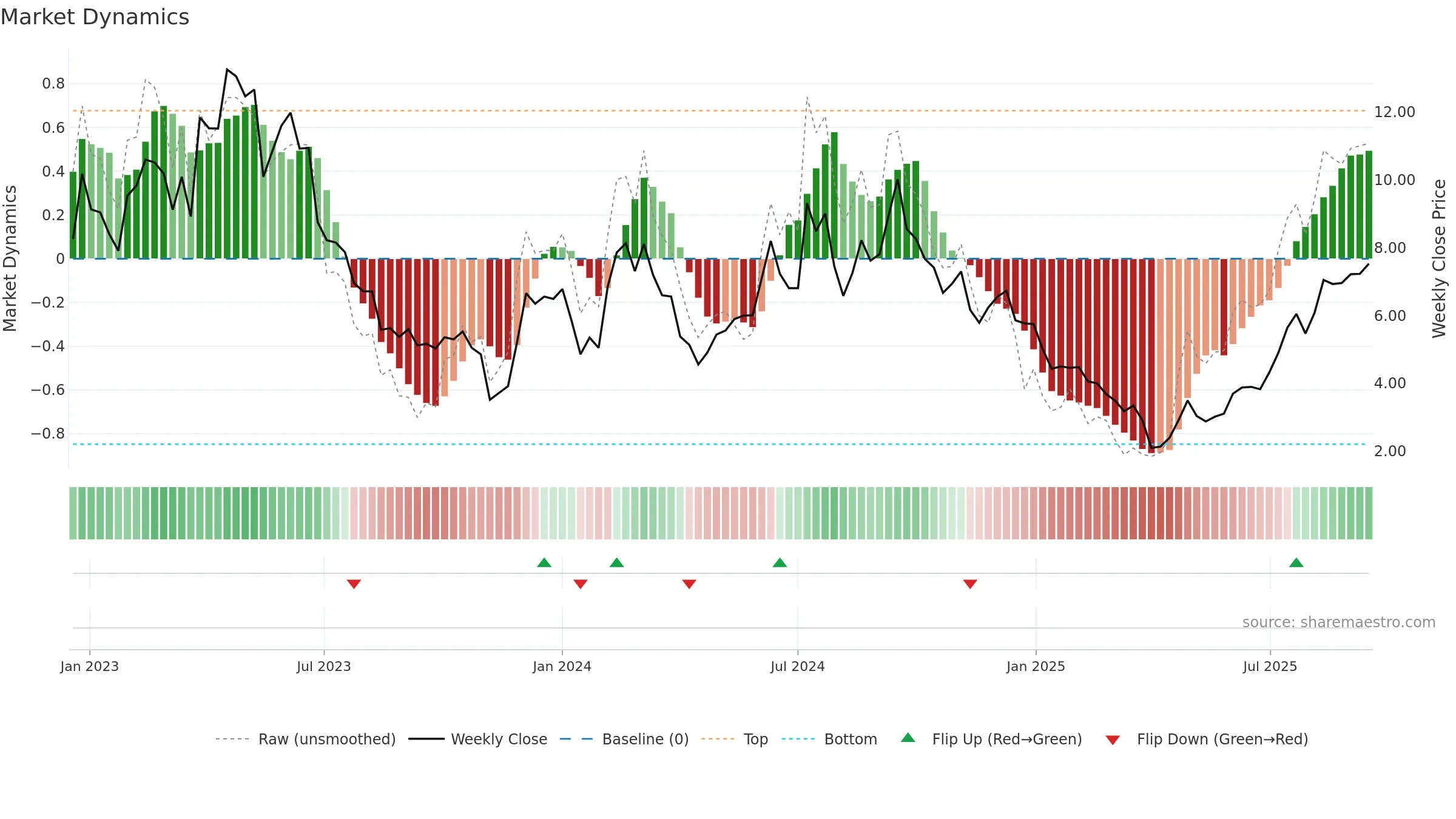Click the 12.00 price axis label
The height and width of the screenshot is (819, 1456).
[1395, 112]
